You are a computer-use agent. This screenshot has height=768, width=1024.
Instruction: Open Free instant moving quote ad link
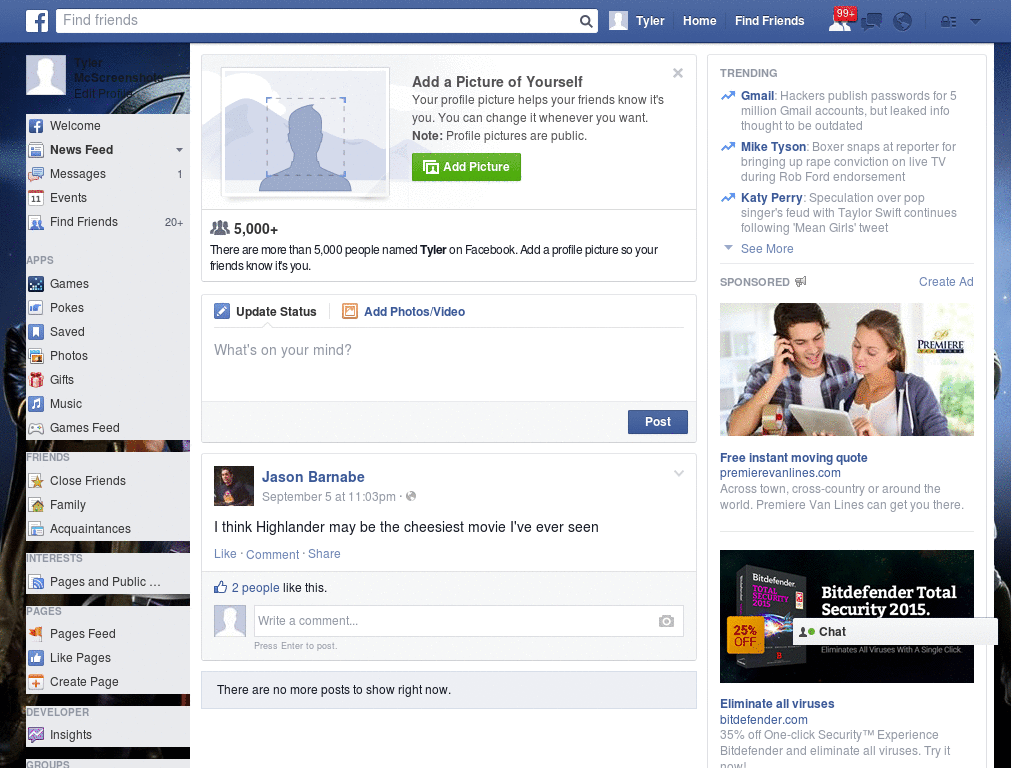pyautogui.click(x=793, y=458)
